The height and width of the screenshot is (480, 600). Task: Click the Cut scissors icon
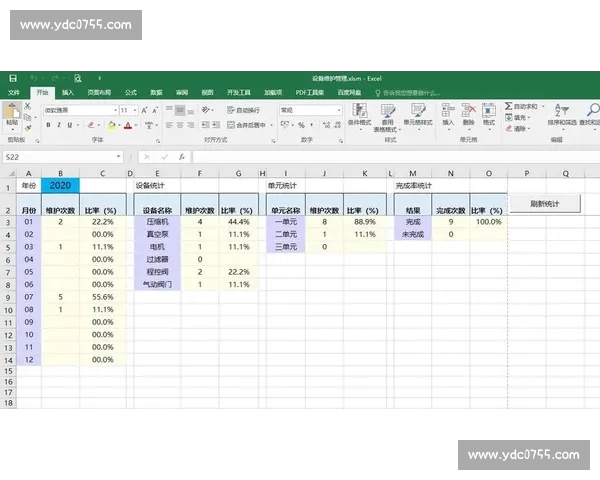(x=28, y=106)
